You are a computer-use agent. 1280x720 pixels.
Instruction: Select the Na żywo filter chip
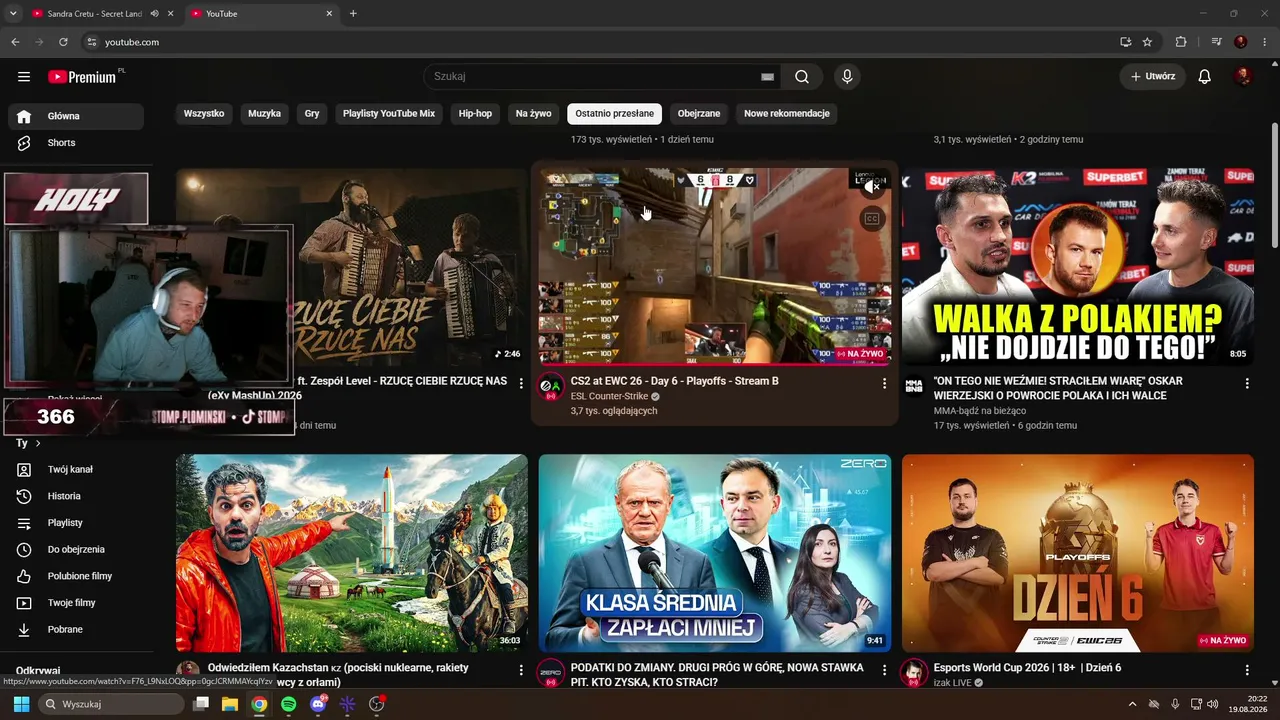[534, 114]
